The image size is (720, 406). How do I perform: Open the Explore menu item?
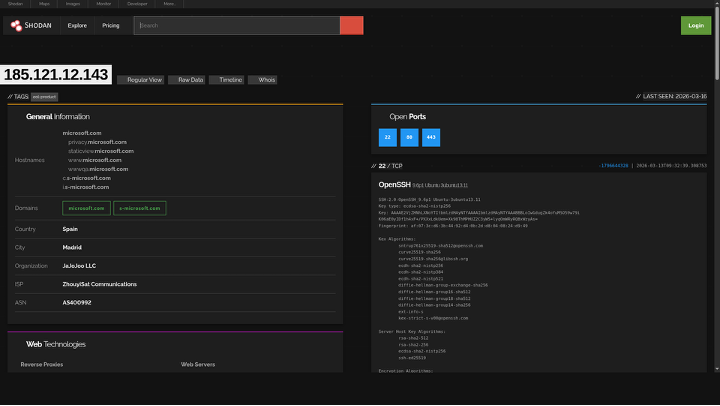pos(77,25)
